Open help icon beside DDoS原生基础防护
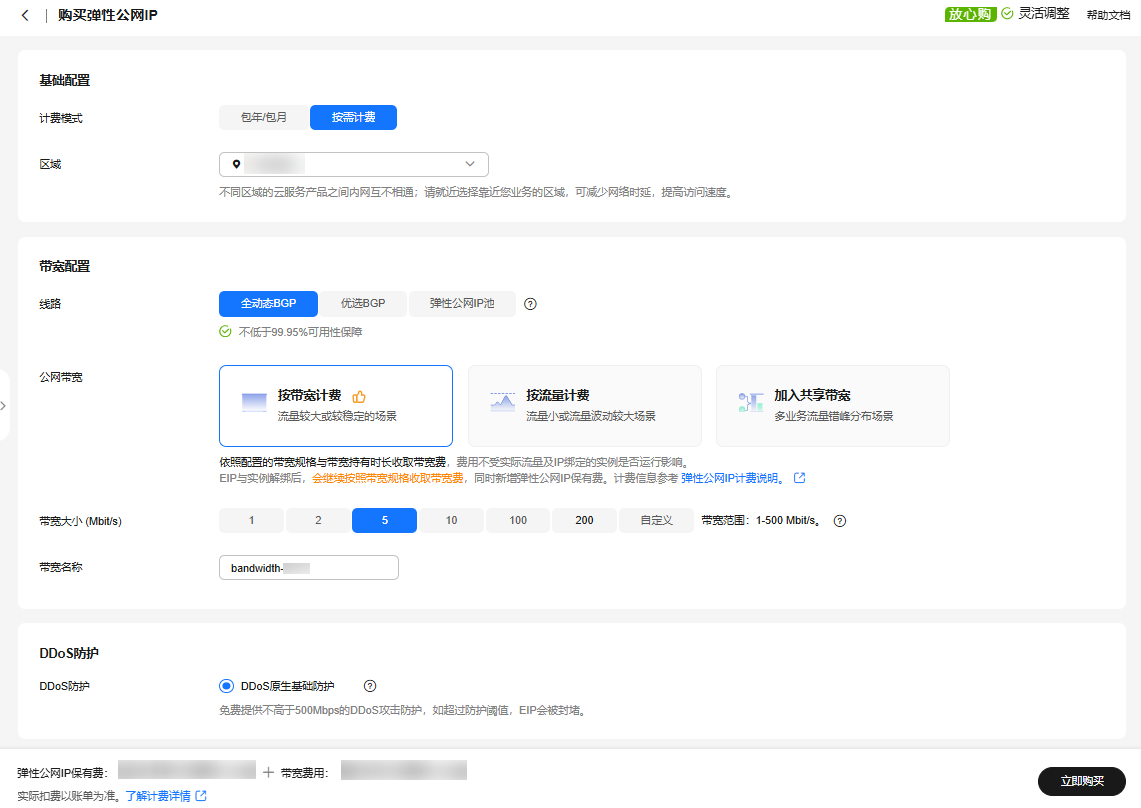This screenshot has width=1141, height=808. tap(370, 686)
